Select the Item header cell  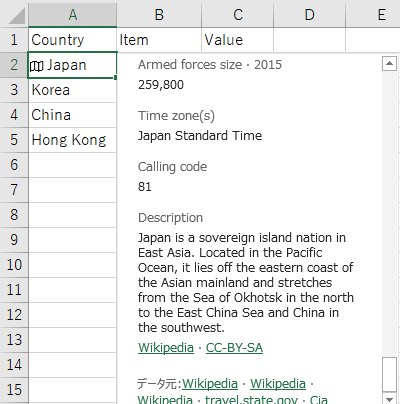click(159, 40)
